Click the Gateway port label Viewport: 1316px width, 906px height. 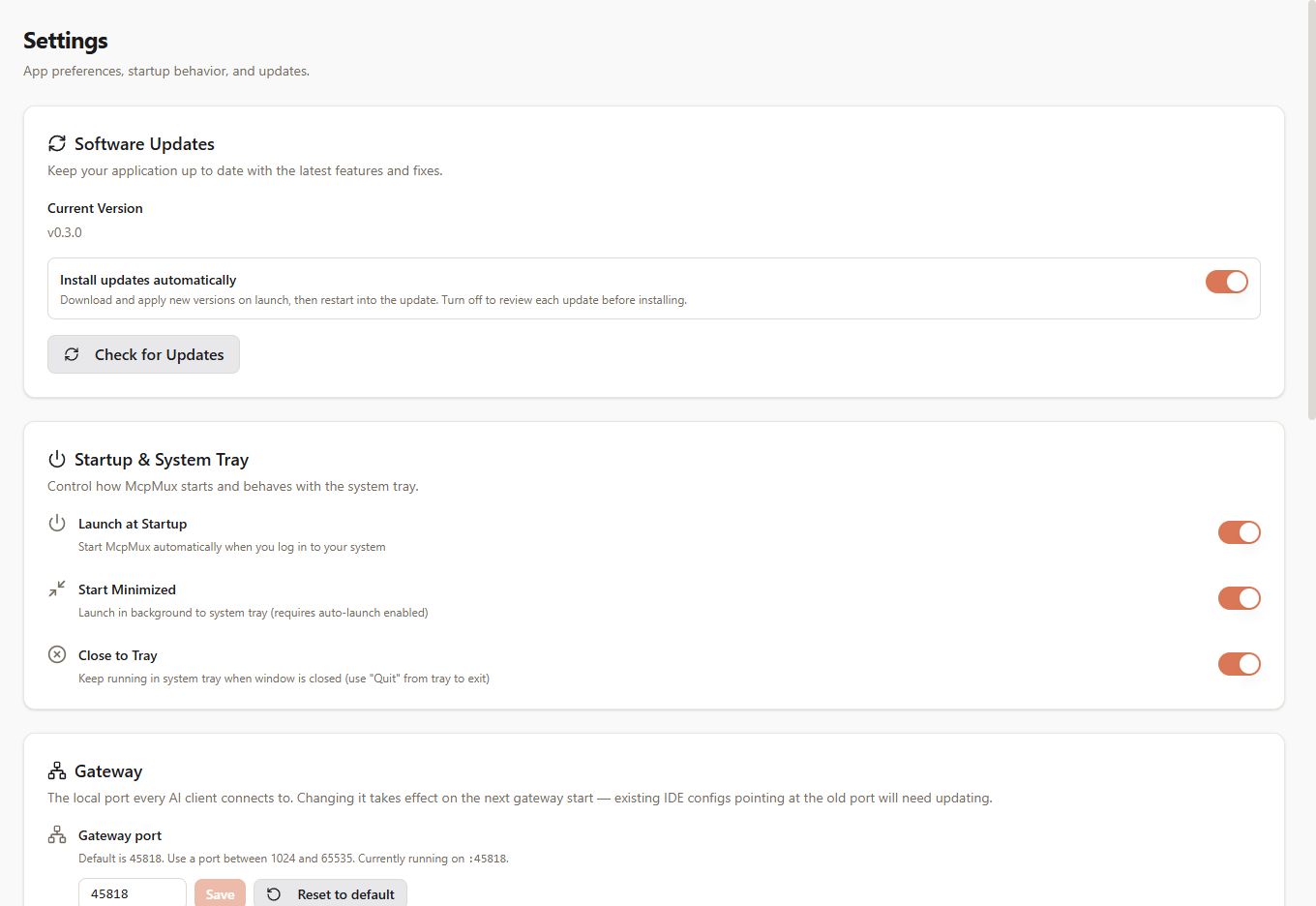click(x=120, y=835)
